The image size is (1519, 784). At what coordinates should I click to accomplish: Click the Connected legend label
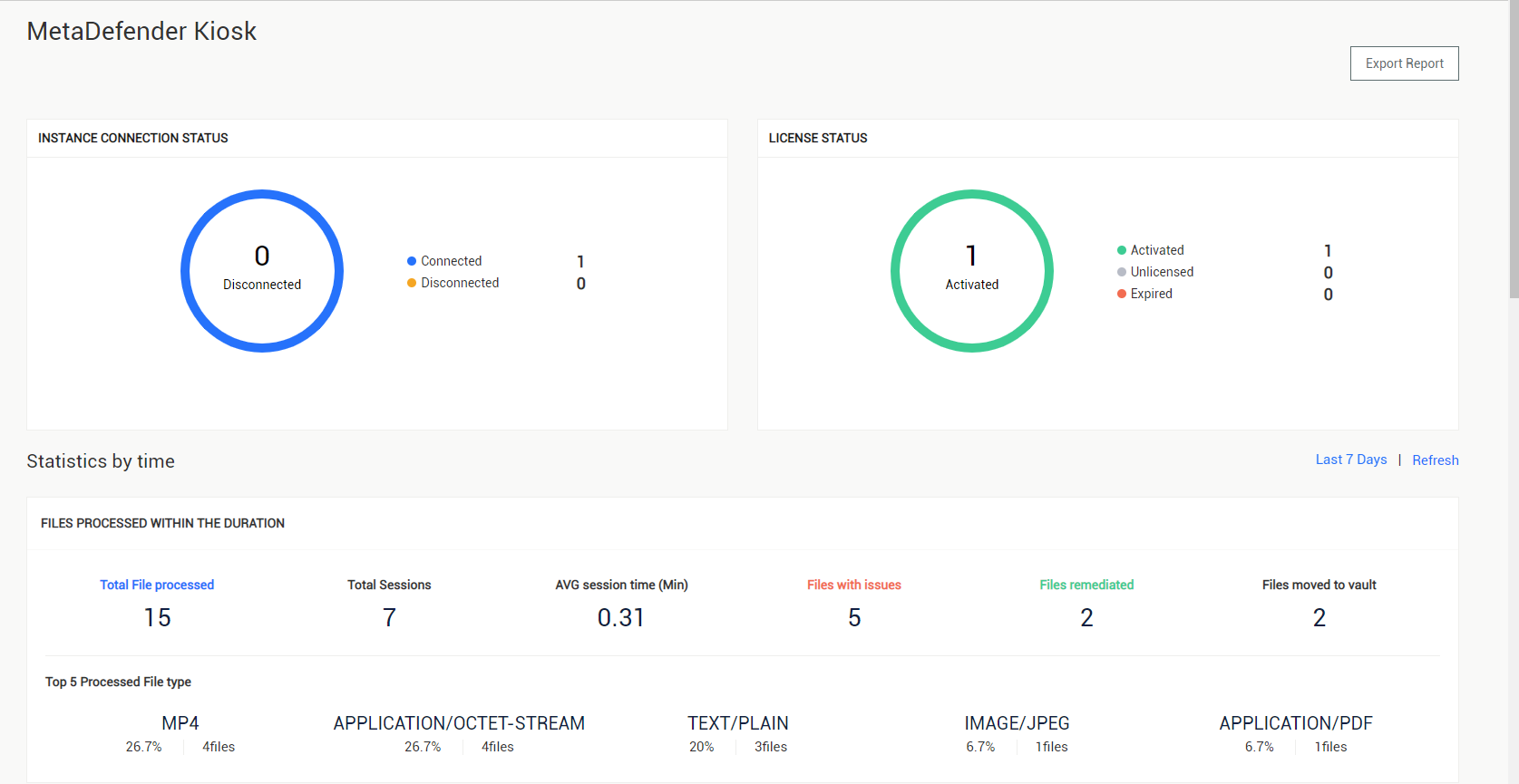point(451,261)
